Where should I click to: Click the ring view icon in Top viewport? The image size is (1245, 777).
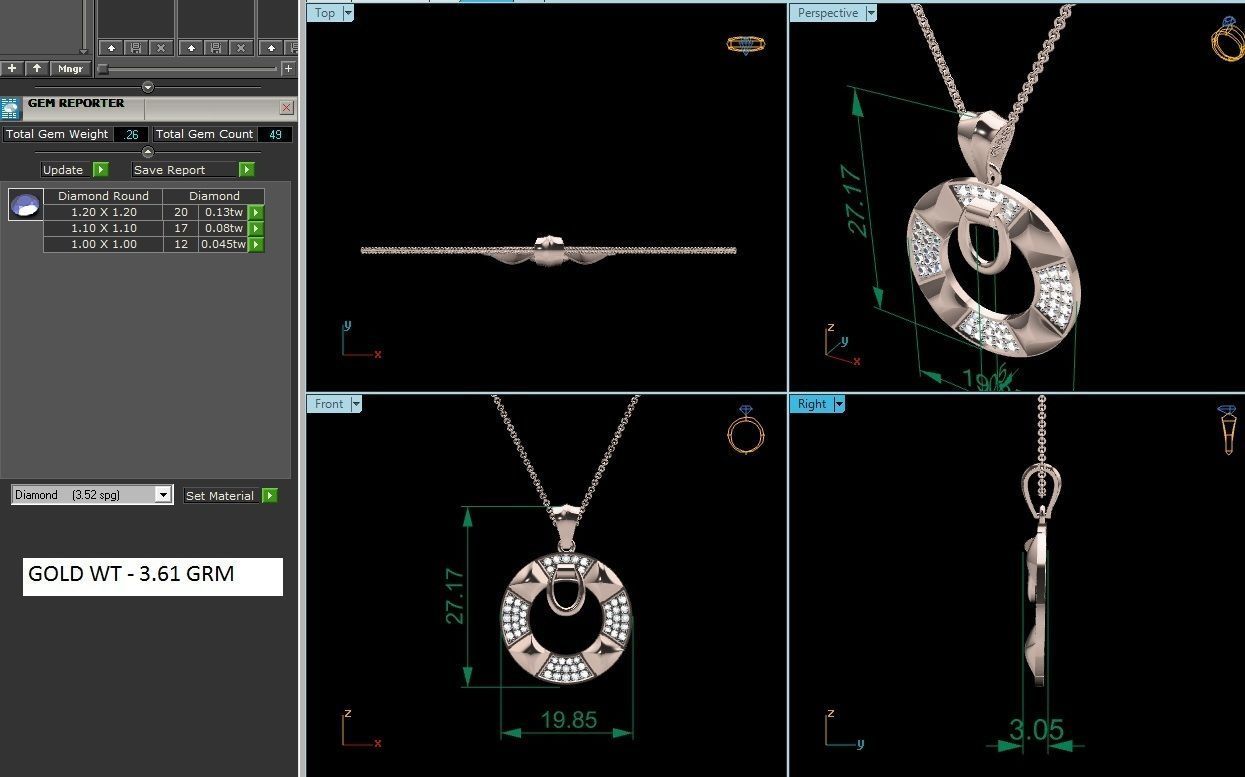point(746,44)
